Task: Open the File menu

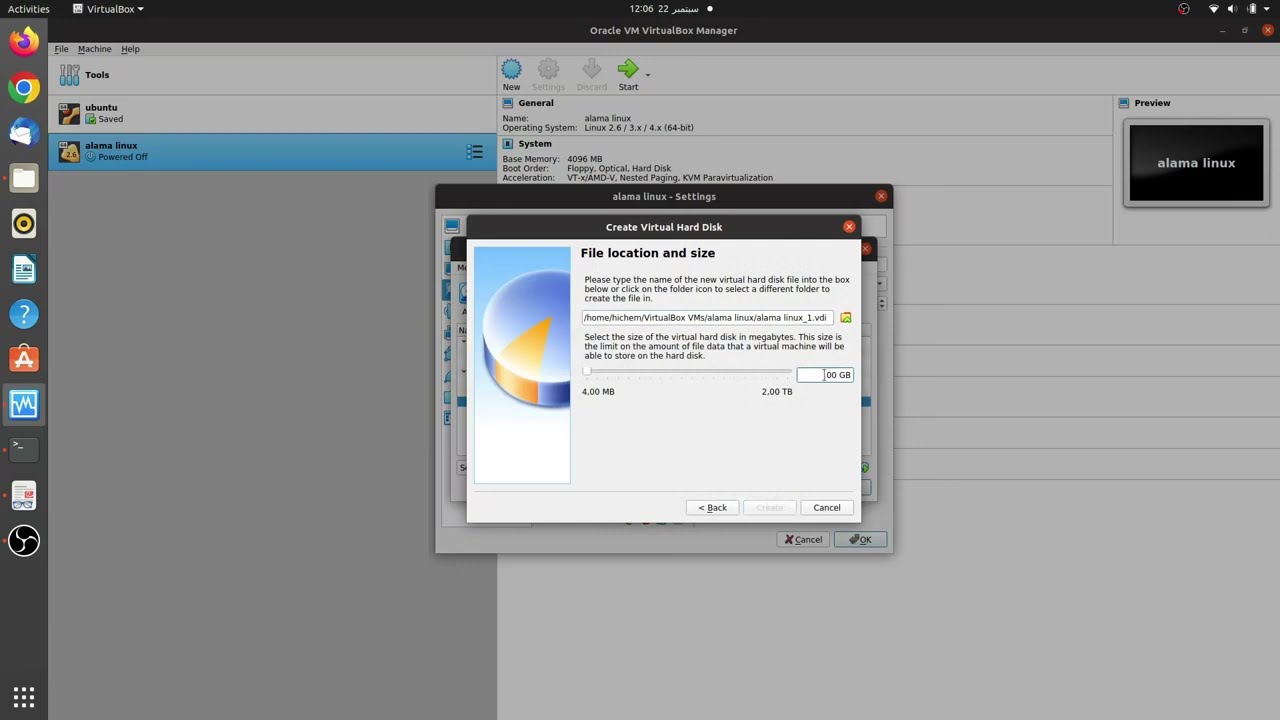Action: point(61,49)
